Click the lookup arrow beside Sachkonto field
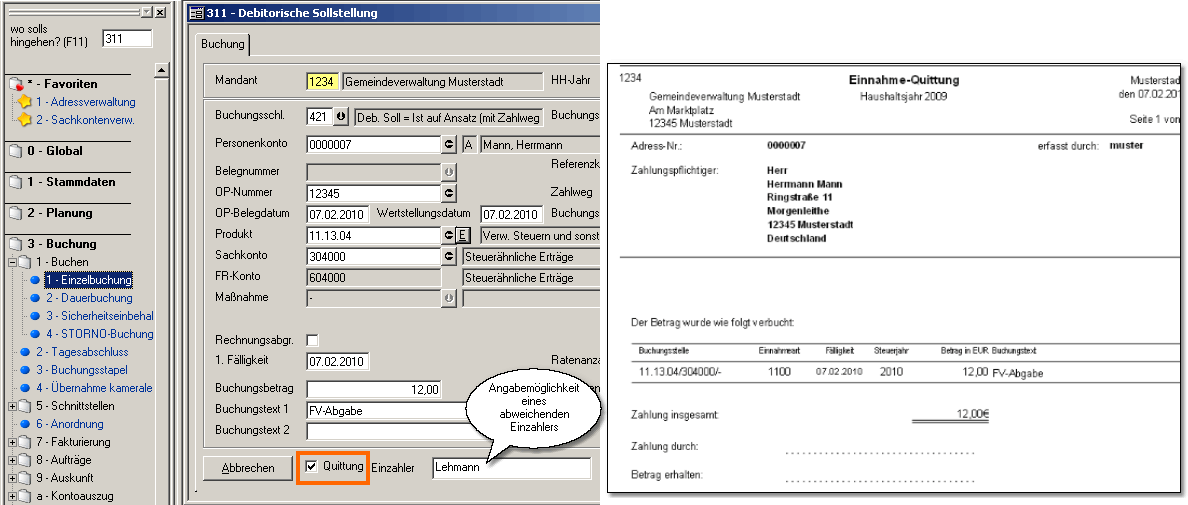 click(x=449, y=256)
